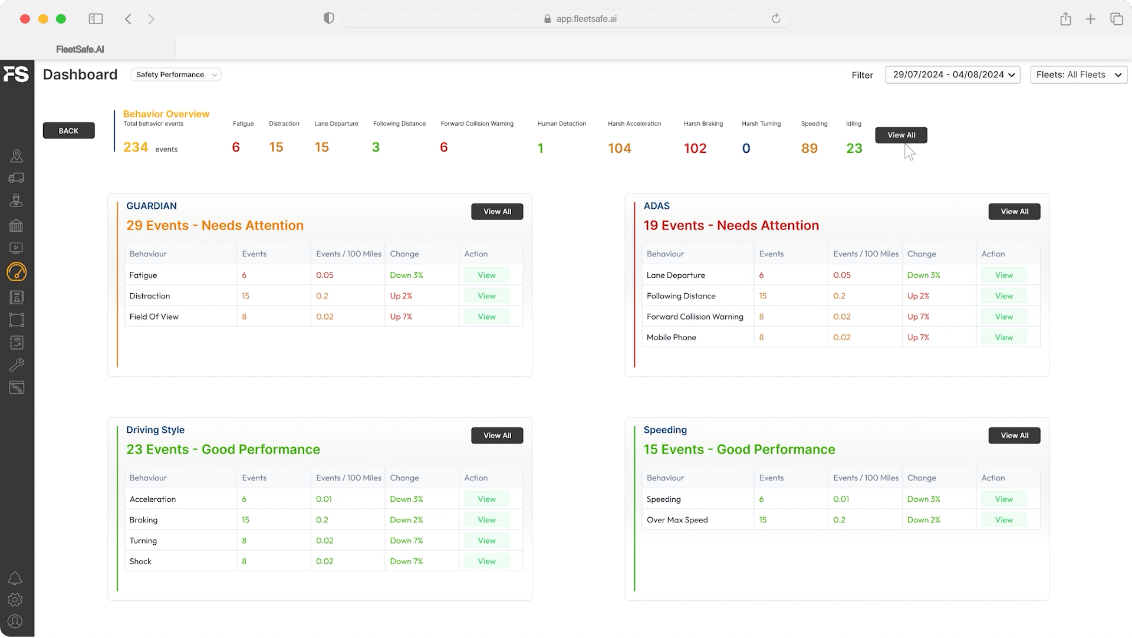Open the wrench maintenance sidebar icon
The height and width of the screenshot is (638, 1132).
[x=16, y=365]
